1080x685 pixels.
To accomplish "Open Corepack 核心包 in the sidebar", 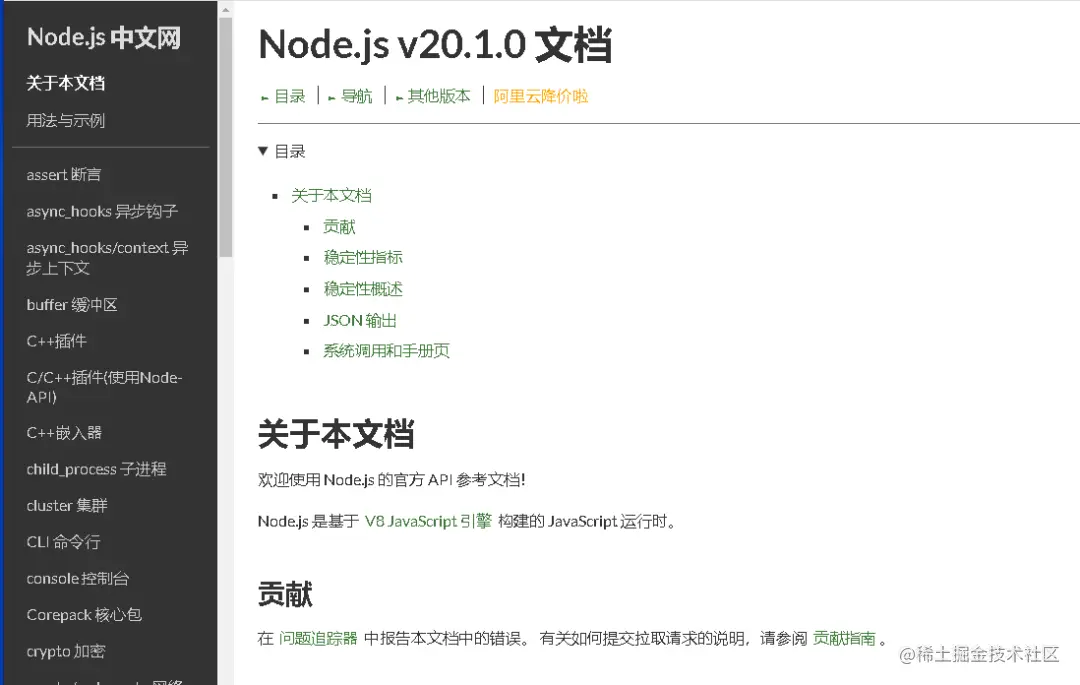I will pyautogui.click(x=84, y=615).
